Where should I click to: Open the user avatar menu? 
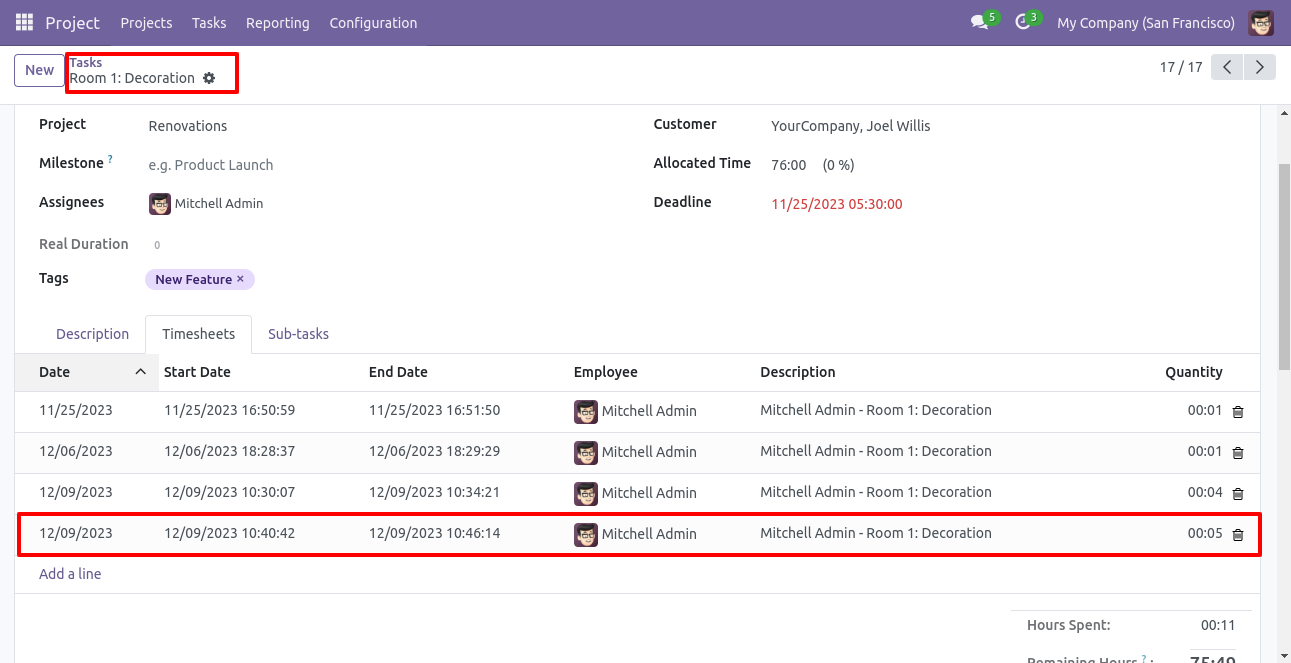tap(1261, 22)
